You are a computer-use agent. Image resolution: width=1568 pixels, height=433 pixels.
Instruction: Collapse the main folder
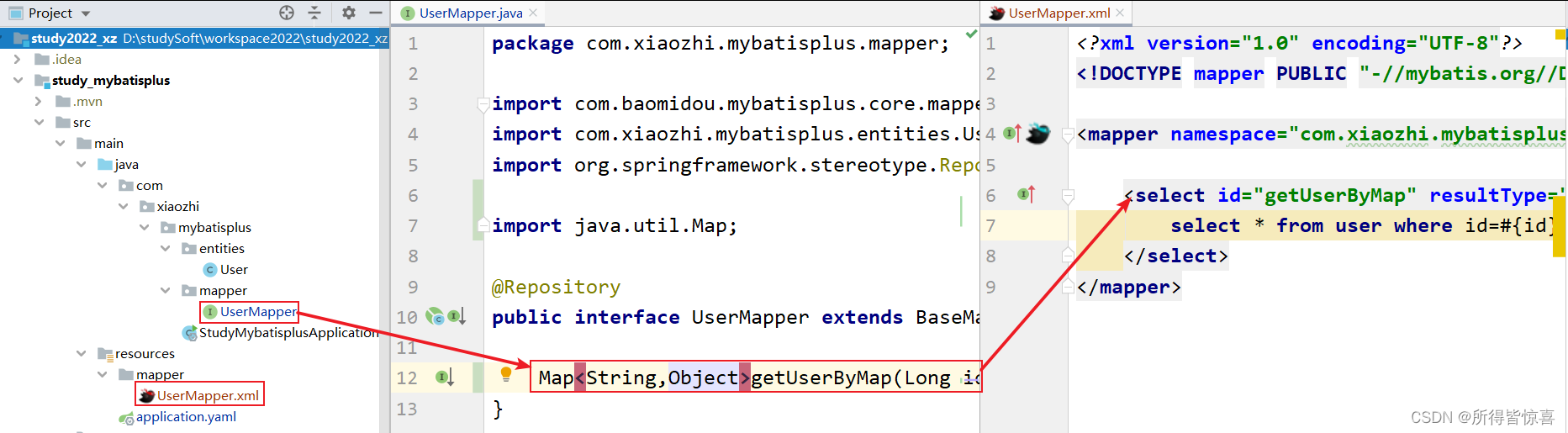60,144
